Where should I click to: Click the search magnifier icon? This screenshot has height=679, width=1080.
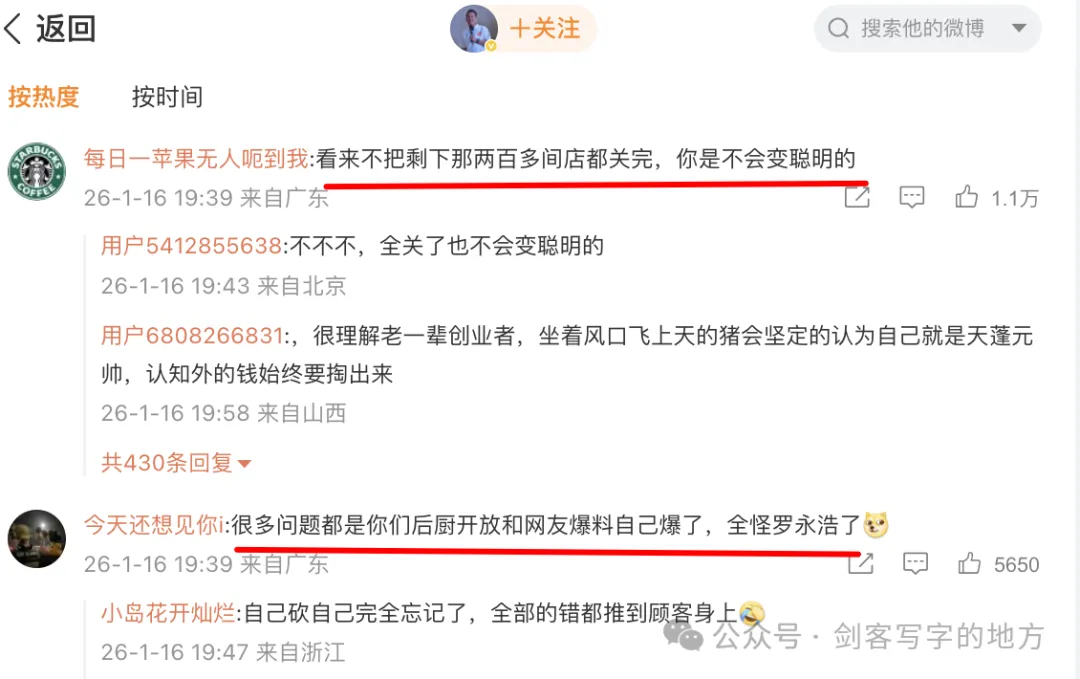838,28
